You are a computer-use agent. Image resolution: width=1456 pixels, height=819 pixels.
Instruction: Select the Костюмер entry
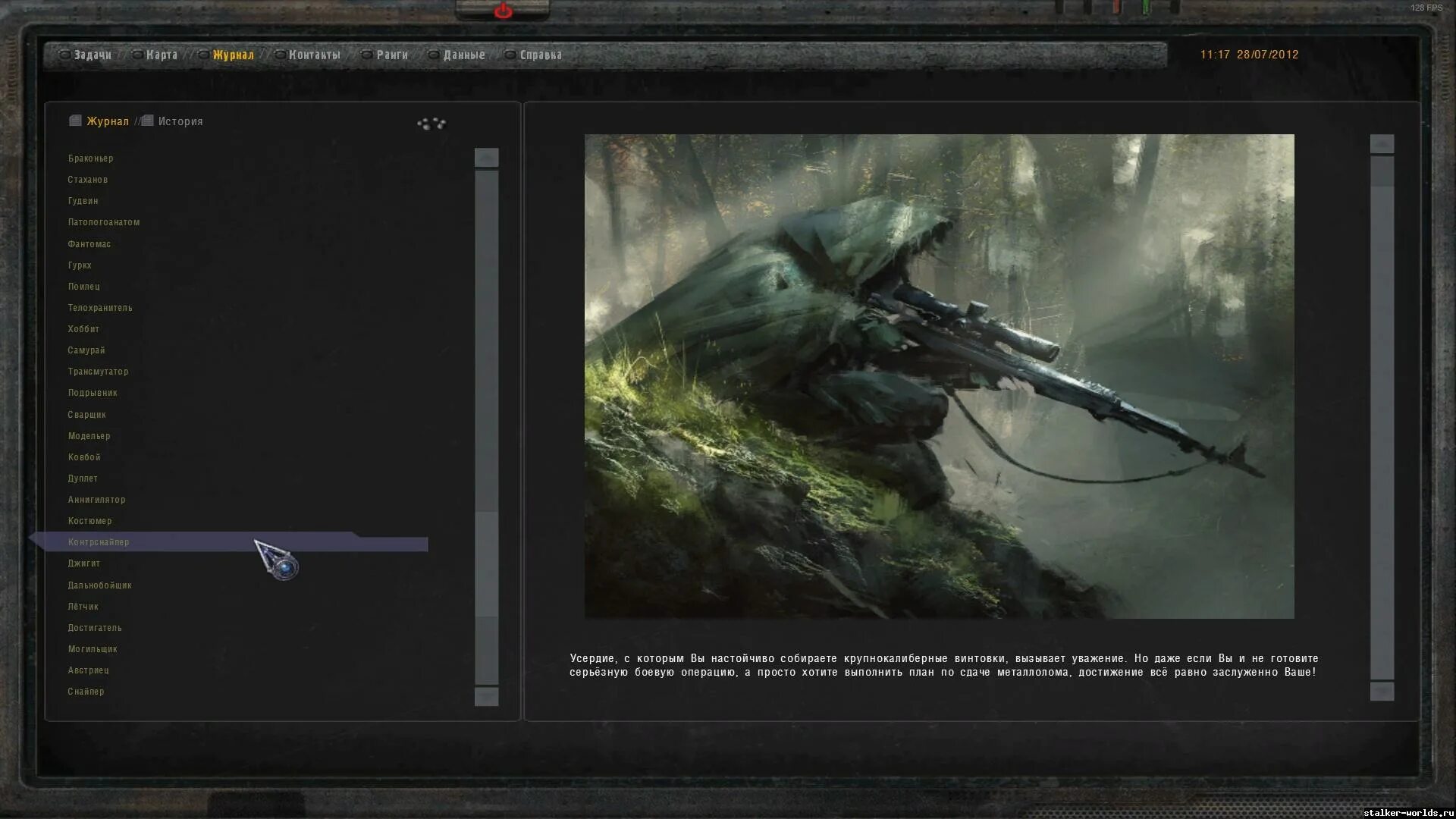(90, 521)
